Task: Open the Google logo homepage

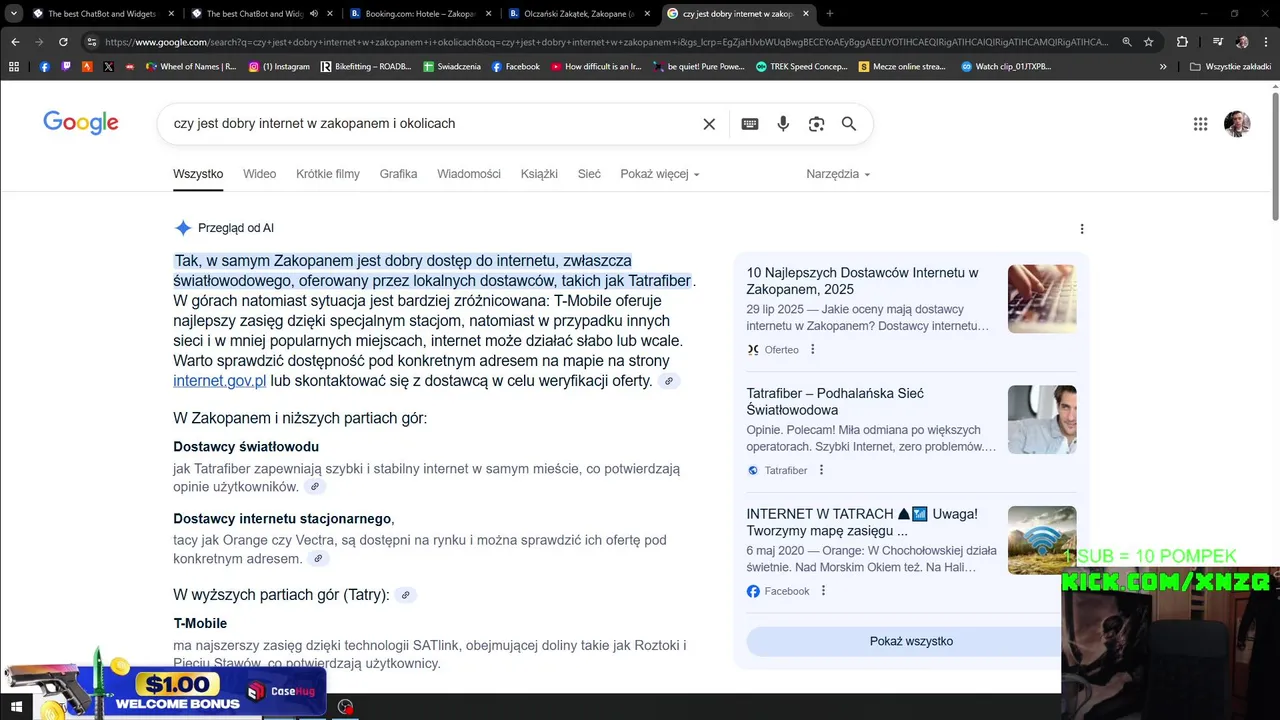Action: [x=81, y=123]
